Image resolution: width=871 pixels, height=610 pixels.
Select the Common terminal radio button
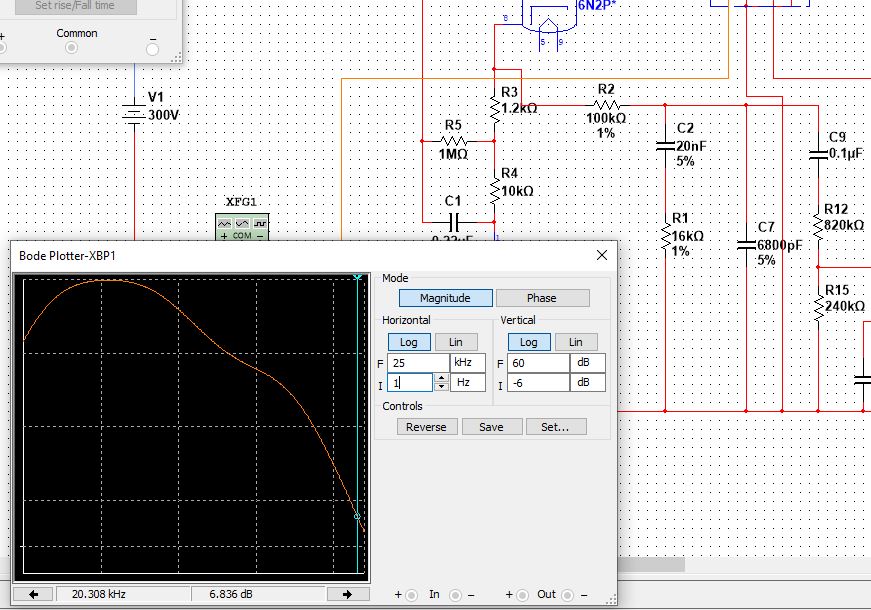point(71,48)
